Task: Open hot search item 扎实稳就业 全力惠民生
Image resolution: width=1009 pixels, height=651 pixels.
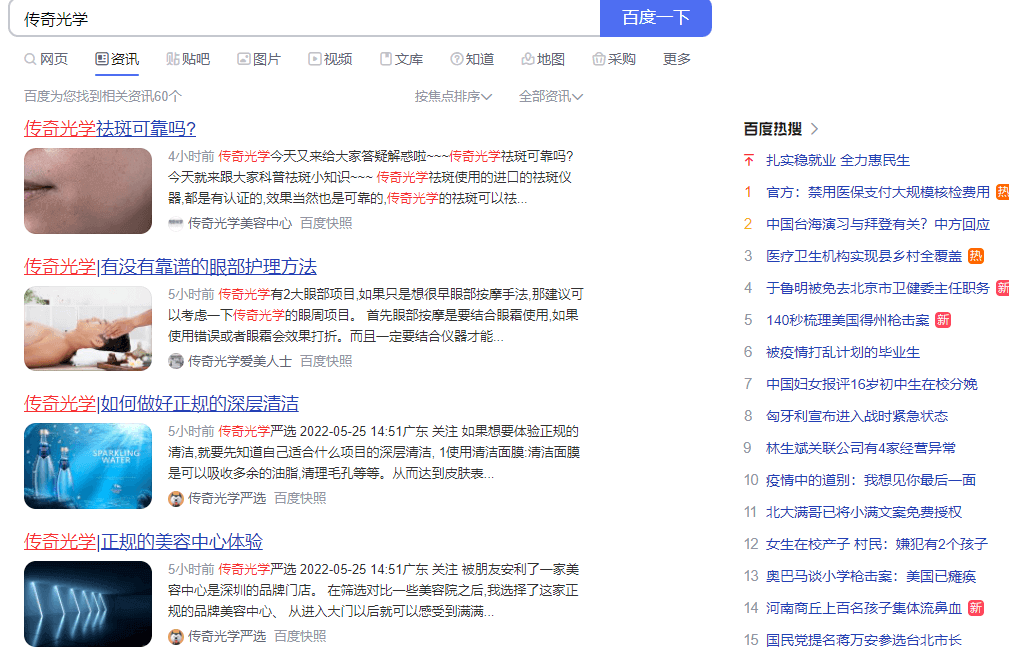Action: (838, 160)
